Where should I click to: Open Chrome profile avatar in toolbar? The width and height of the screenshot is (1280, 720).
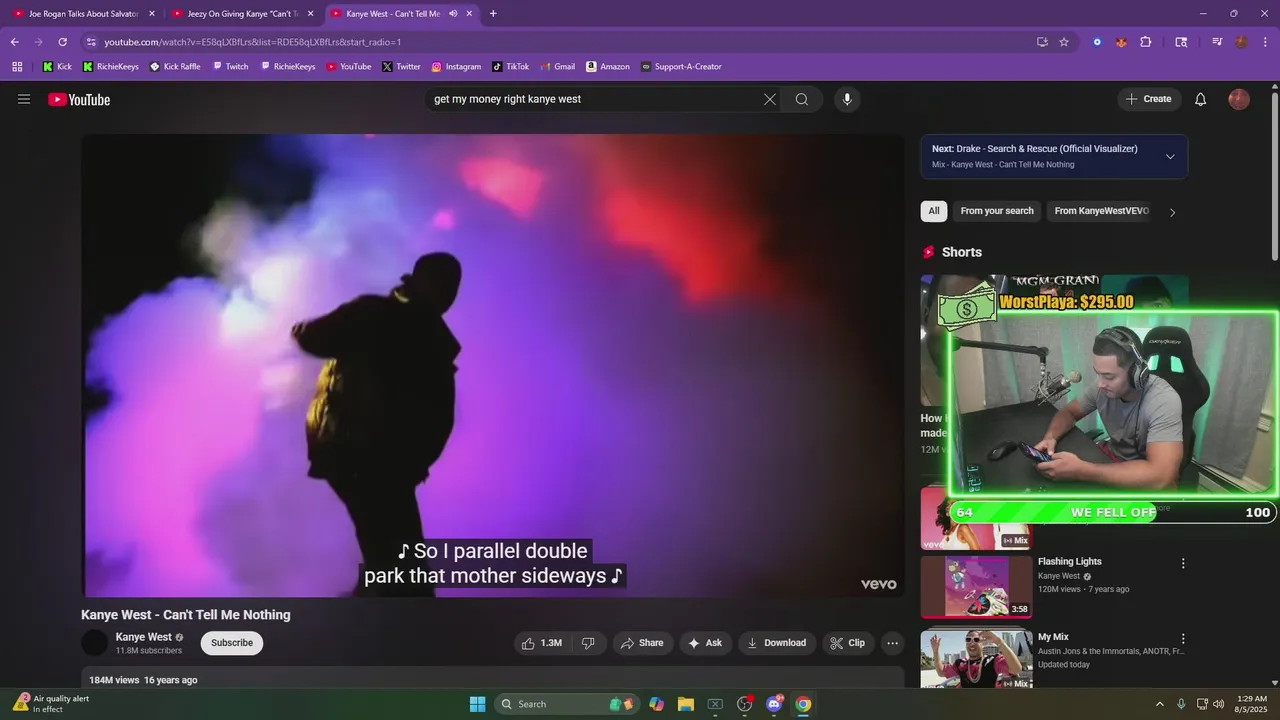(x=1241, y=42)
